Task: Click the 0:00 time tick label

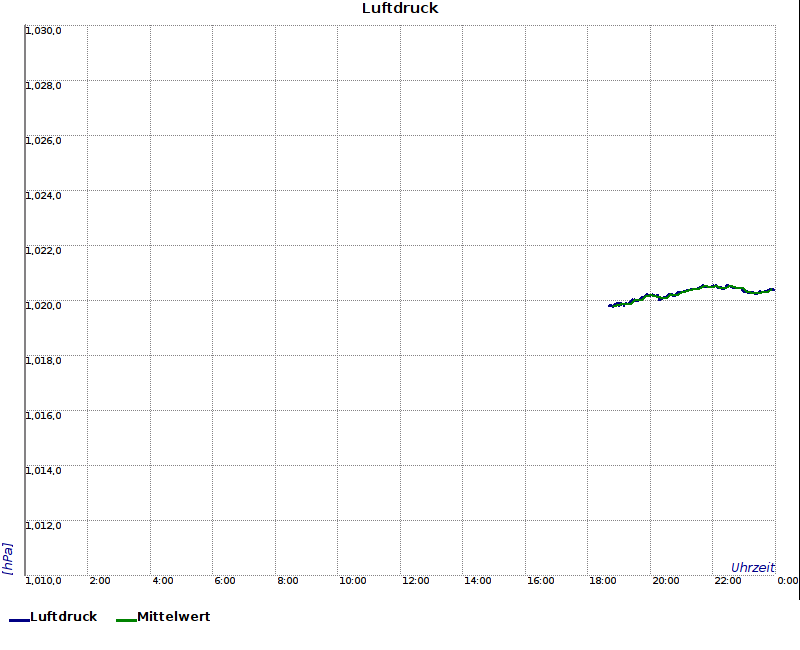Action: (788, 581)
